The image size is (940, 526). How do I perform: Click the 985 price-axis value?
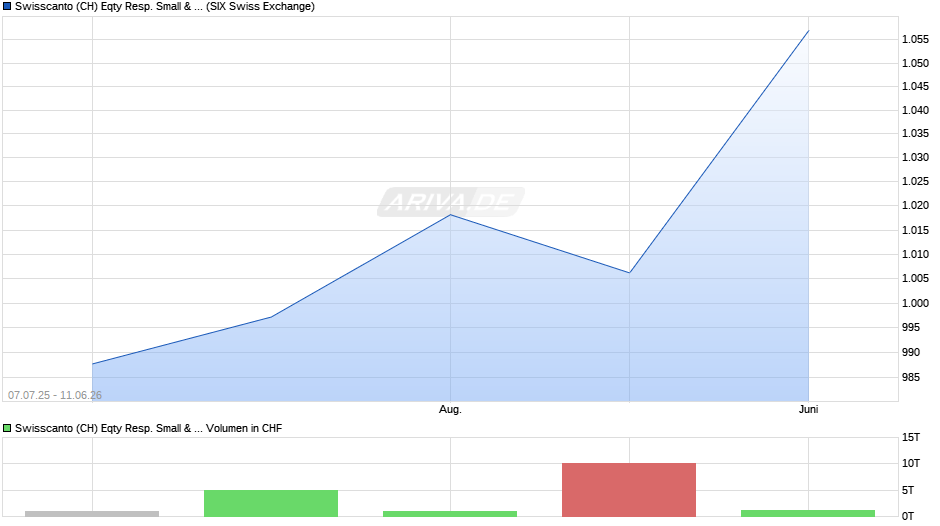911,377
